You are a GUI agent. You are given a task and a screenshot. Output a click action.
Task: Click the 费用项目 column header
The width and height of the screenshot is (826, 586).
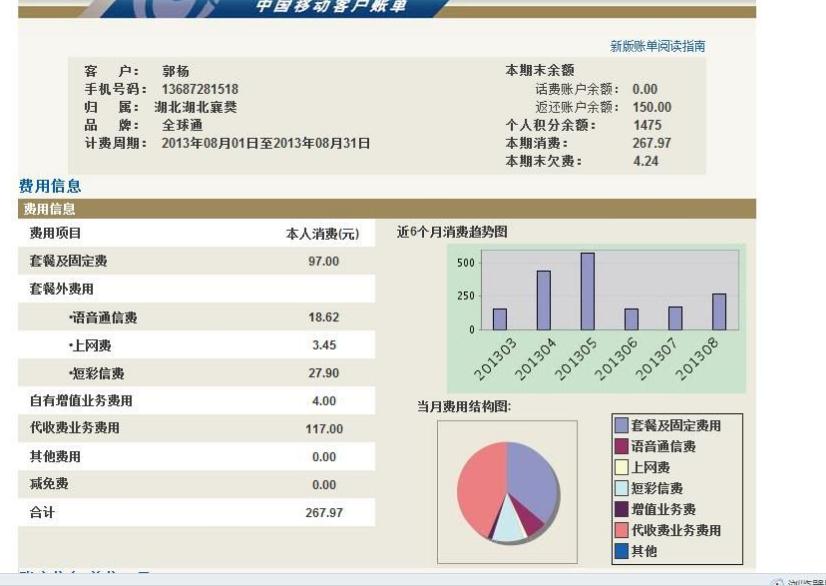pyautogui.click(x=55, y=233)
